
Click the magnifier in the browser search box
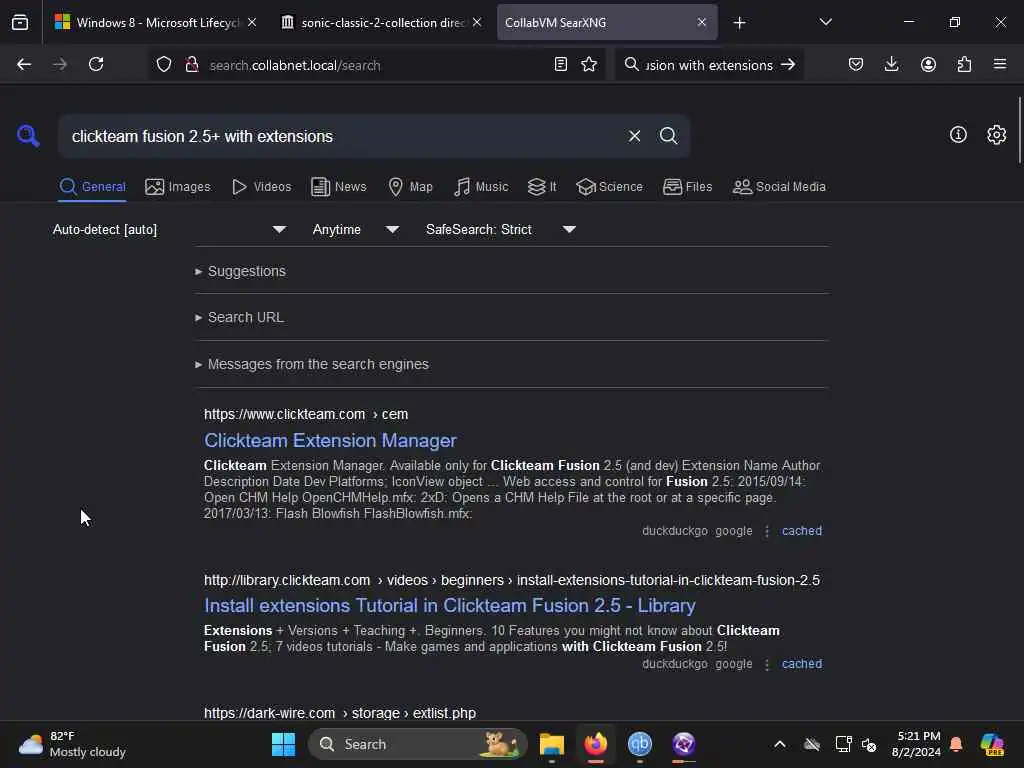click(632, 64)
